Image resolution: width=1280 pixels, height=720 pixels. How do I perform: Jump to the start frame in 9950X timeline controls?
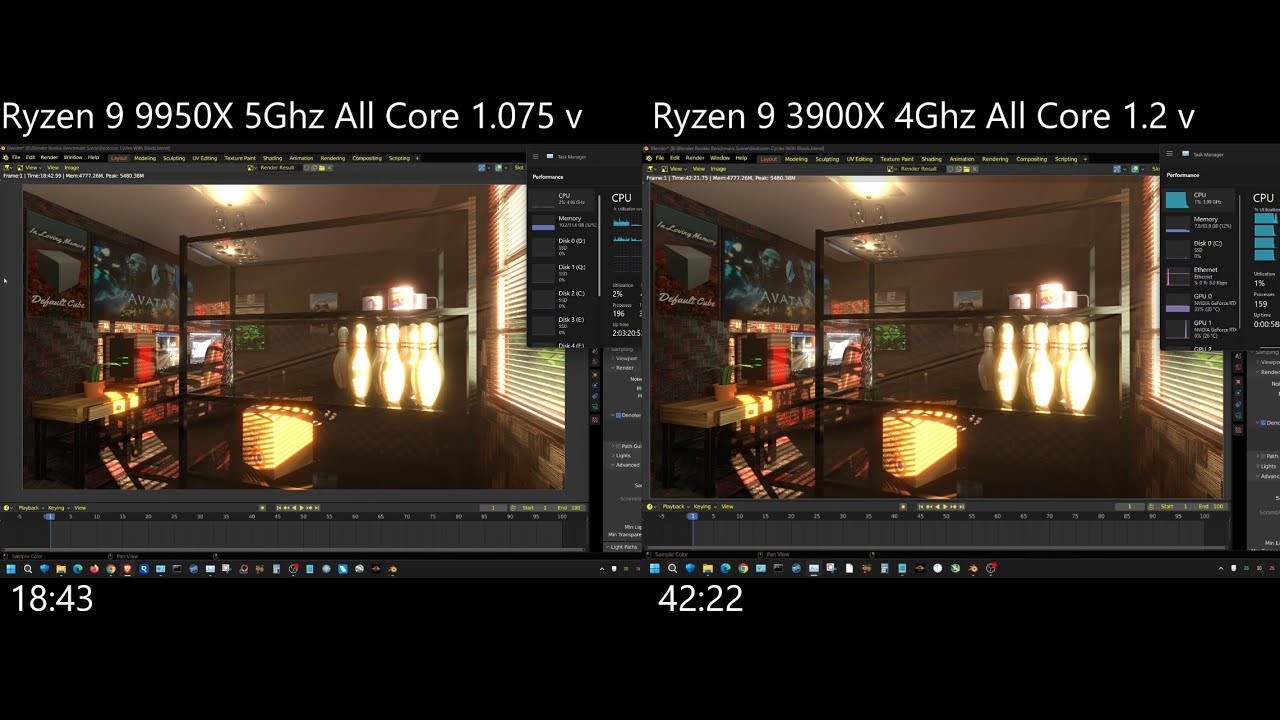[278, 508]
